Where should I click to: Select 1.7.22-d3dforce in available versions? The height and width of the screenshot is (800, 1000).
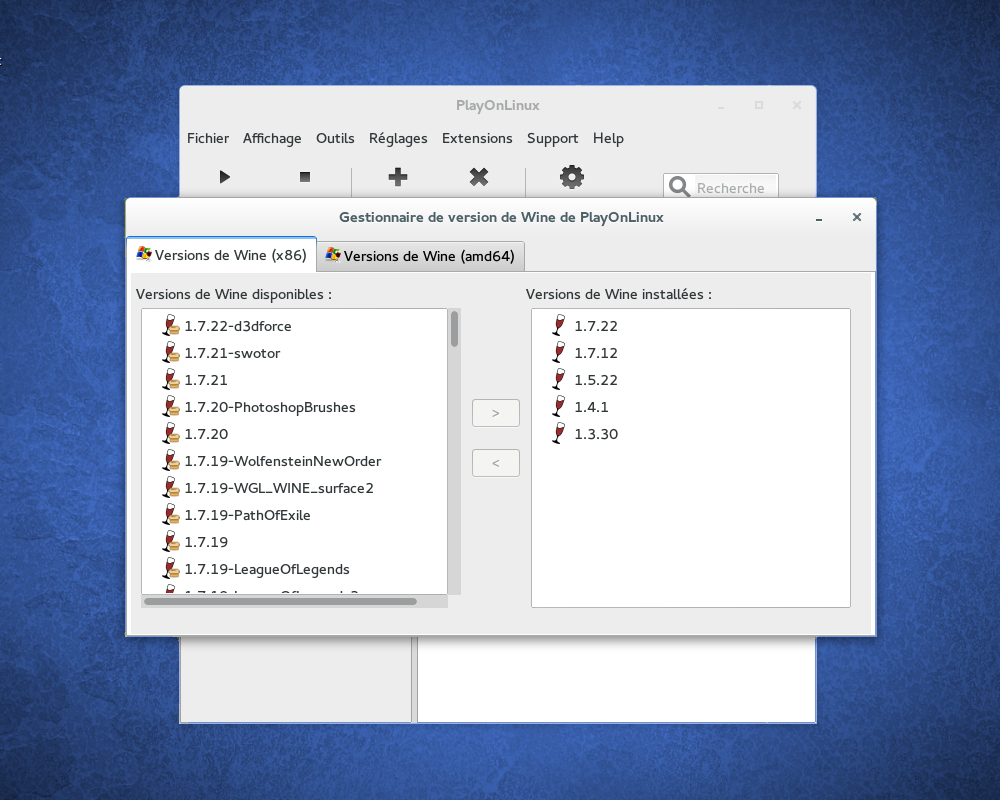coord(295,326)
